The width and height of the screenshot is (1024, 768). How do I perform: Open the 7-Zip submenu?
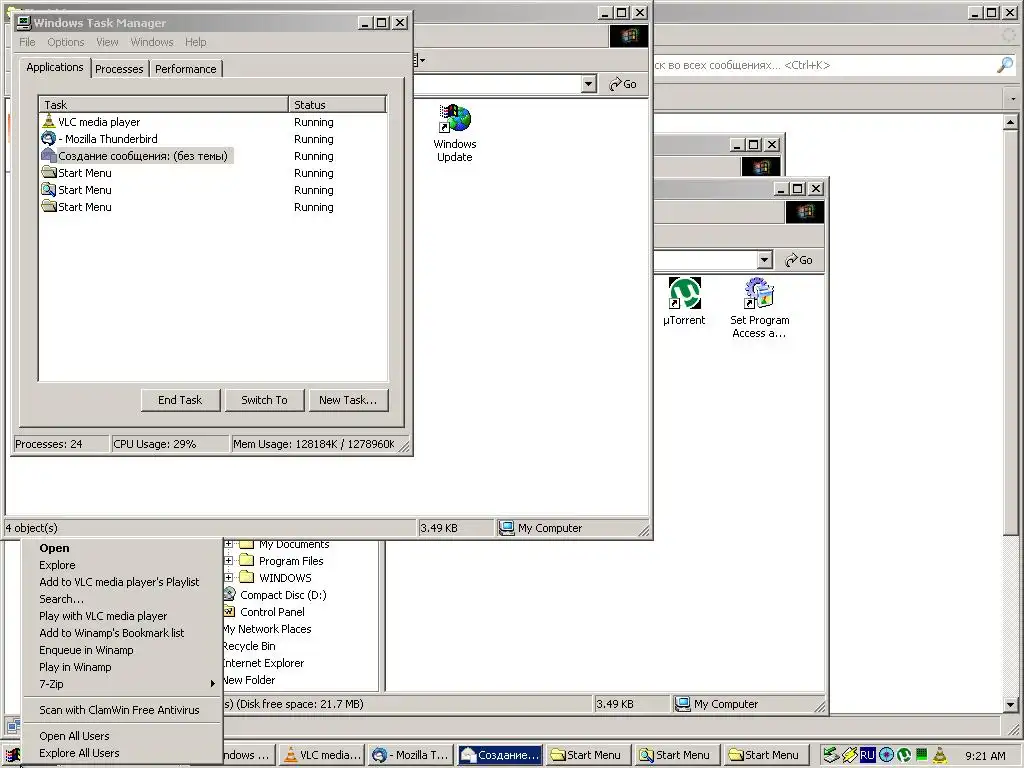(x=123, y=684)
